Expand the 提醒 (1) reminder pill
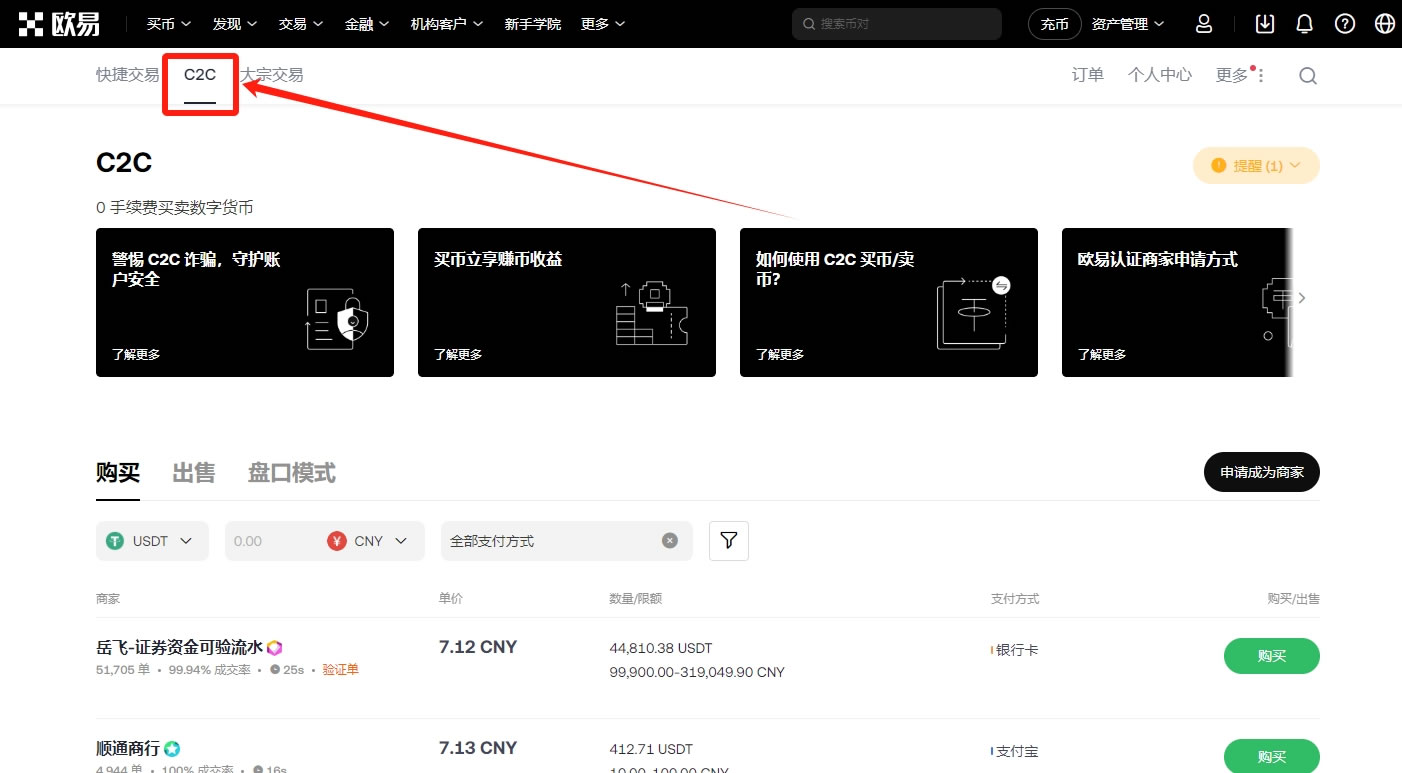Image resolution: width=1402 pixels, height=773 pixels. [1256, 166]
